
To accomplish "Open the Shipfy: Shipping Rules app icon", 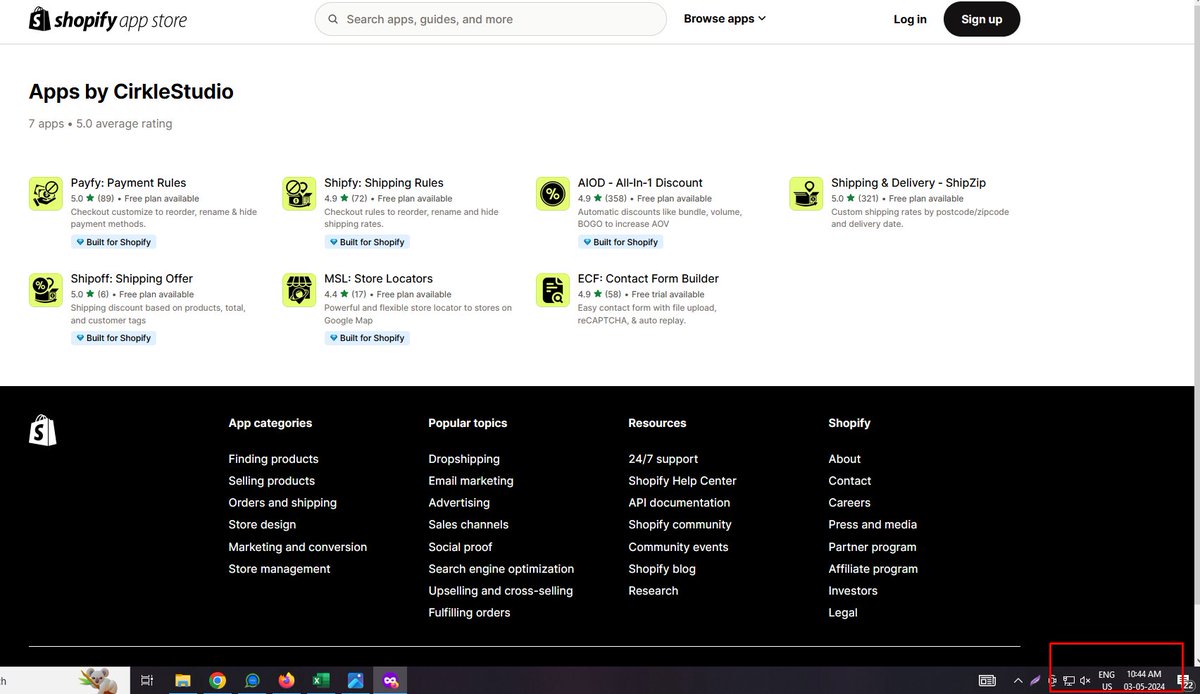I will (299, 194).
